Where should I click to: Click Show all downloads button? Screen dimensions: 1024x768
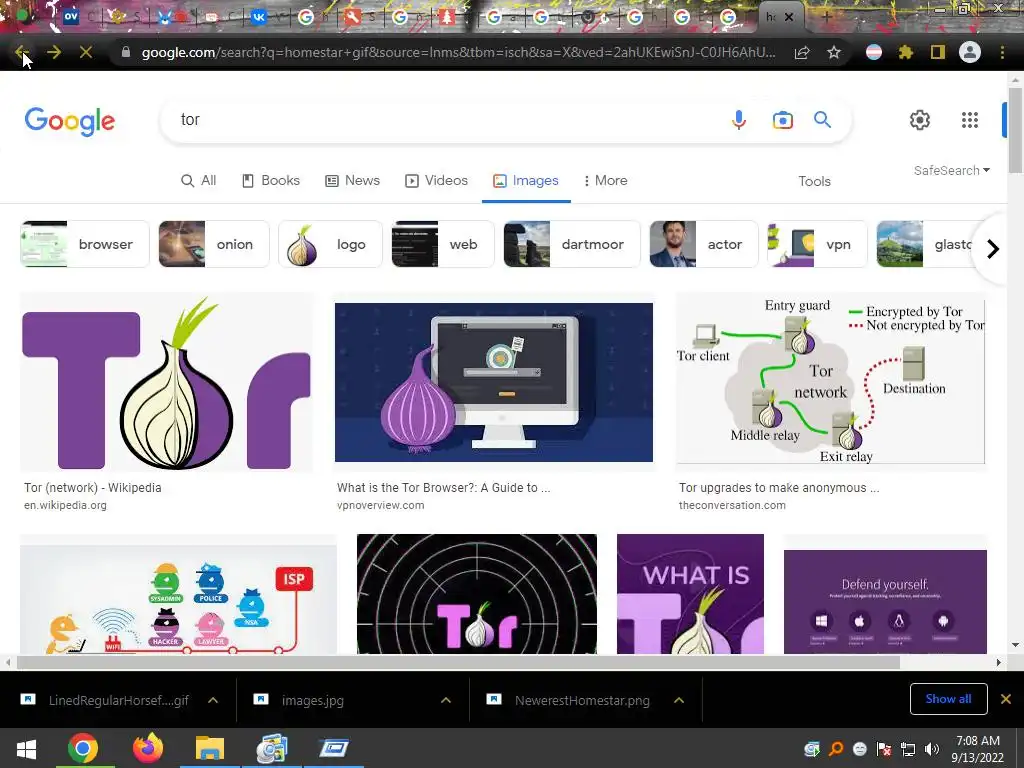pos(948,699)
